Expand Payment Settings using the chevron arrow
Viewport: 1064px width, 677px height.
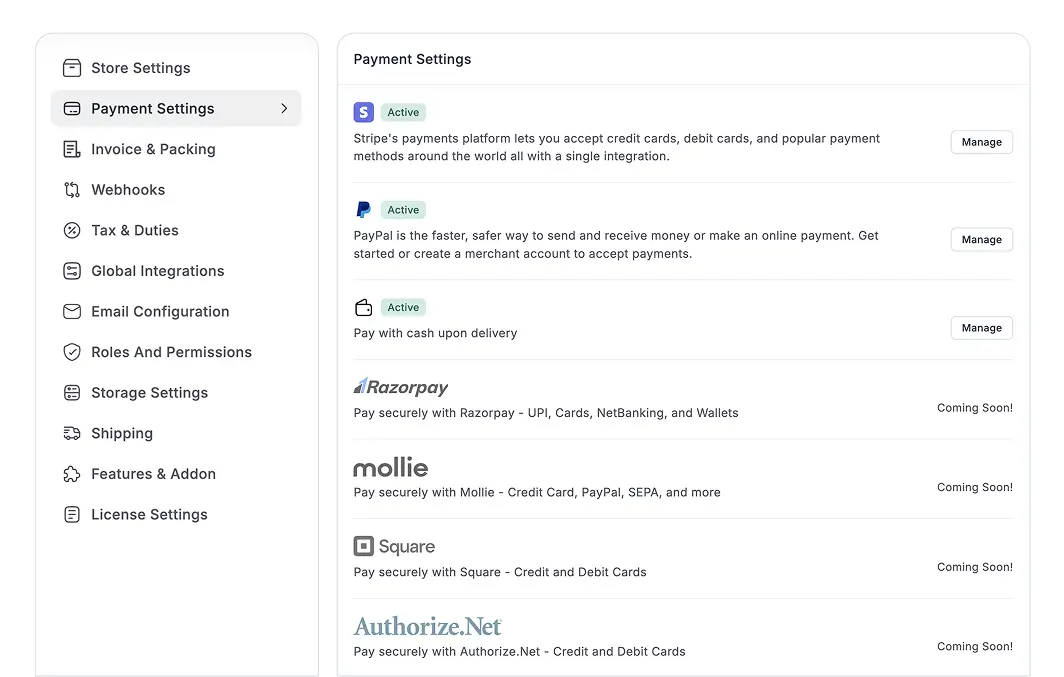(x=284, y=108)
